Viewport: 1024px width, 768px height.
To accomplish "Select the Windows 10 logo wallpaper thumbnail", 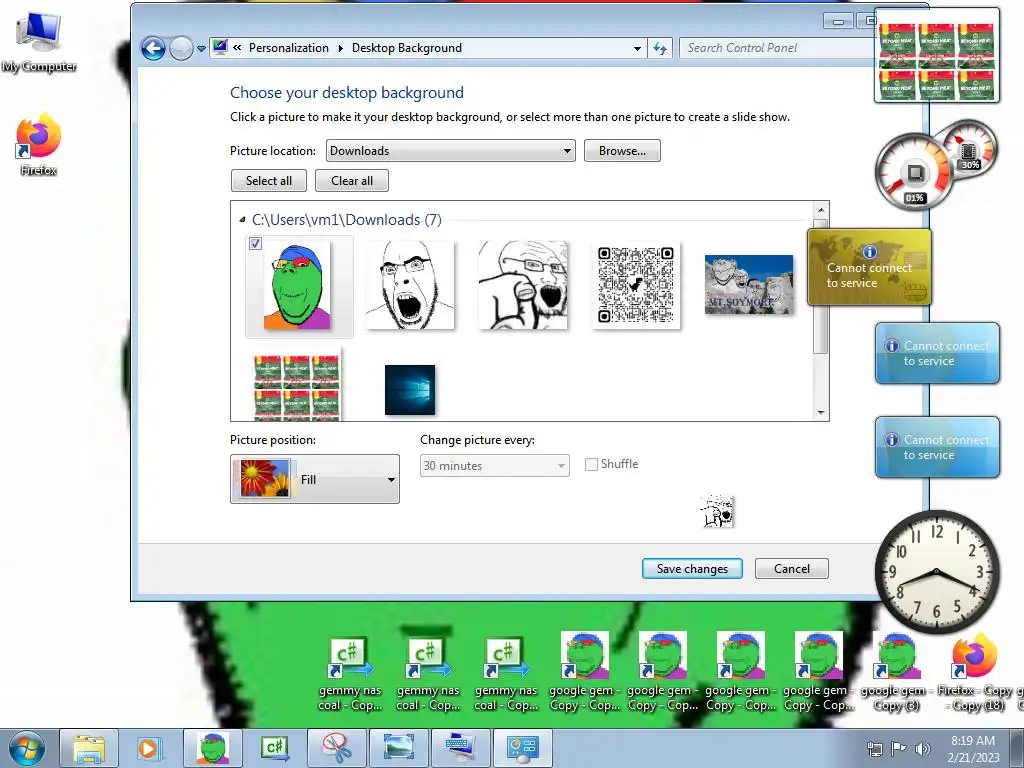I will (x=409, y=390).
